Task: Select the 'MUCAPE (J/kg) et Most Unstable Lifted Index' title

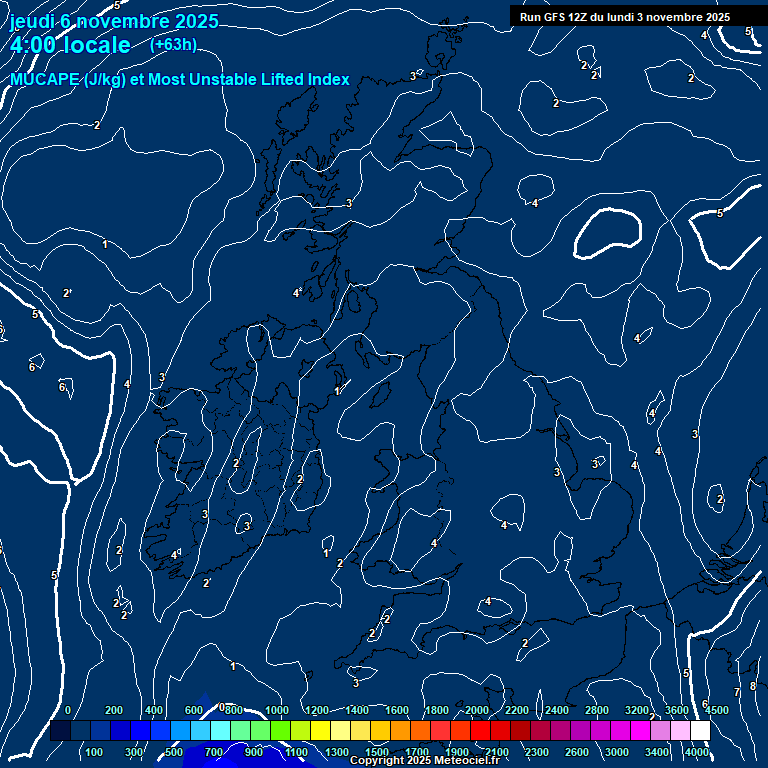Action: point(180,79)
